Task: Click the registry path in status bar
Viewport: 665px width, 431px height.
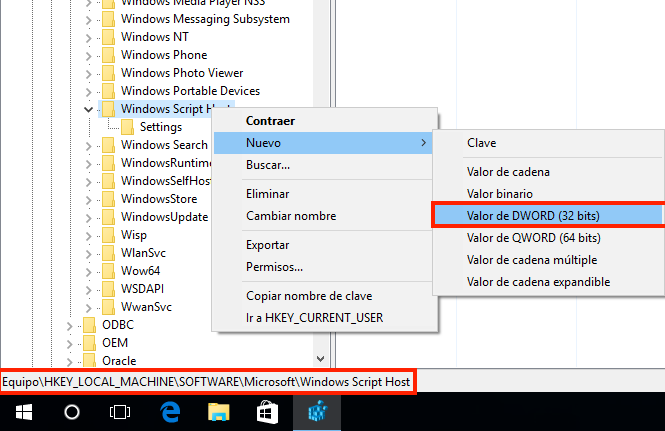Action: [x=207, y=382]
